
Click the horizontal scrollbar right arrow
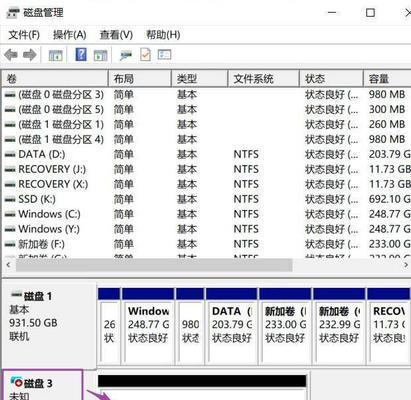(406, 265)
